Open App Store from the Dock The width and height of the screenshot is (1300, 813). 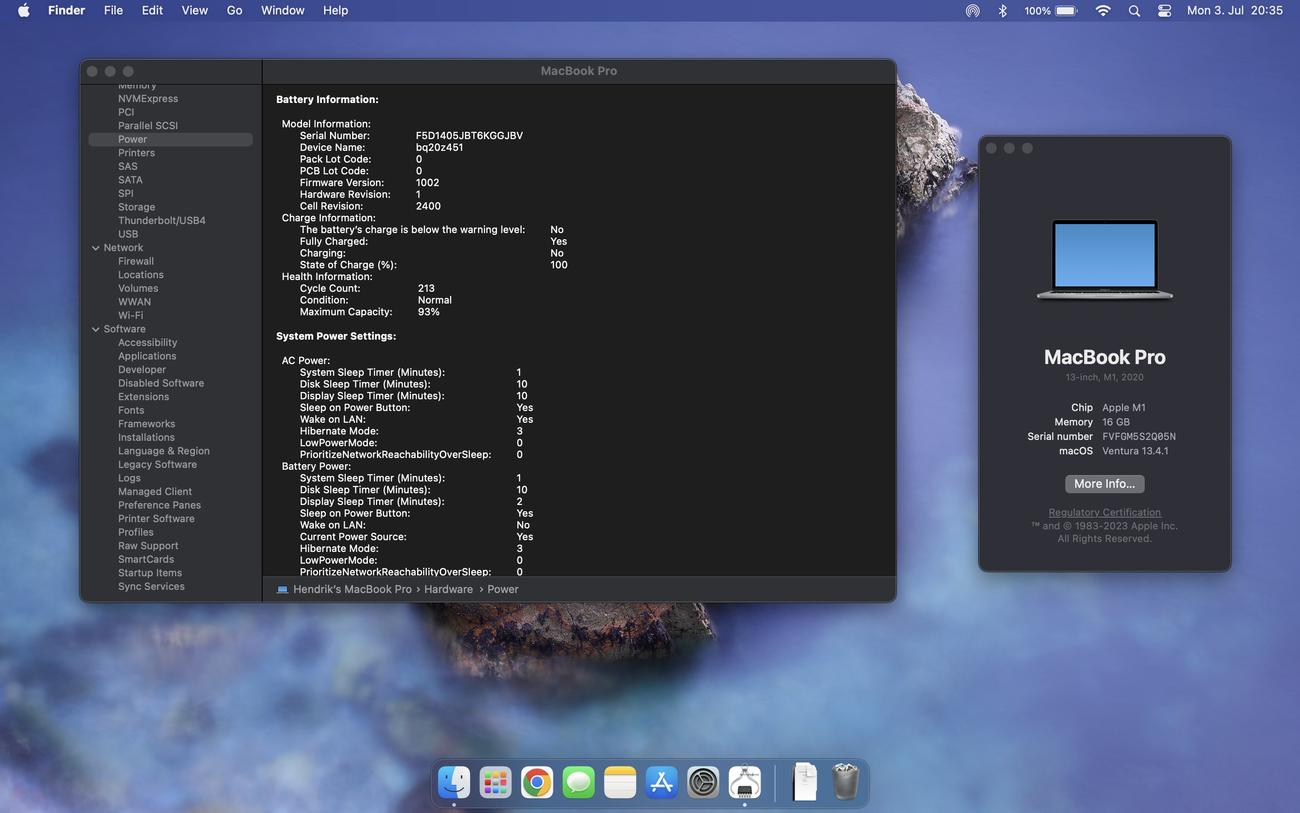pyautogui.click(x=662, y=782)
